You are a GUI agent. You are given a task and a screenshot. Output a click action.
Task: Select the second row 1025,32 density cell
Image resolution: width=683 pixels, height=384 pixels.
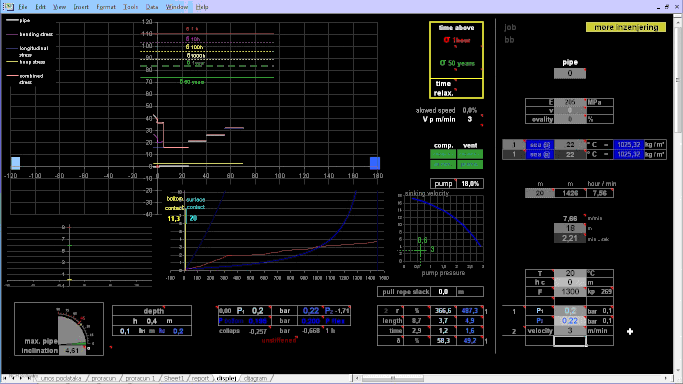629,155
